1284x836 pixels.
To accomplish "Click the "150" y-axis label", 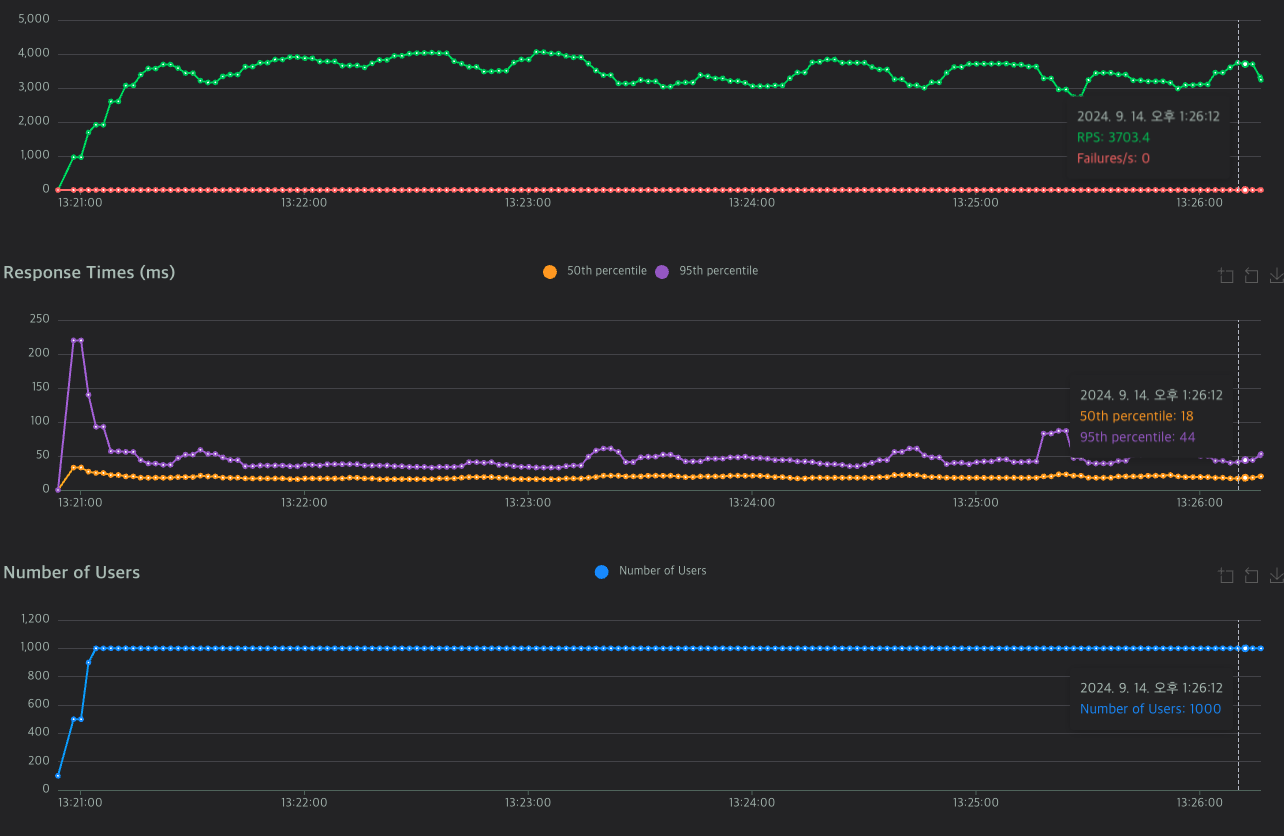I will (x=40, y=387).
